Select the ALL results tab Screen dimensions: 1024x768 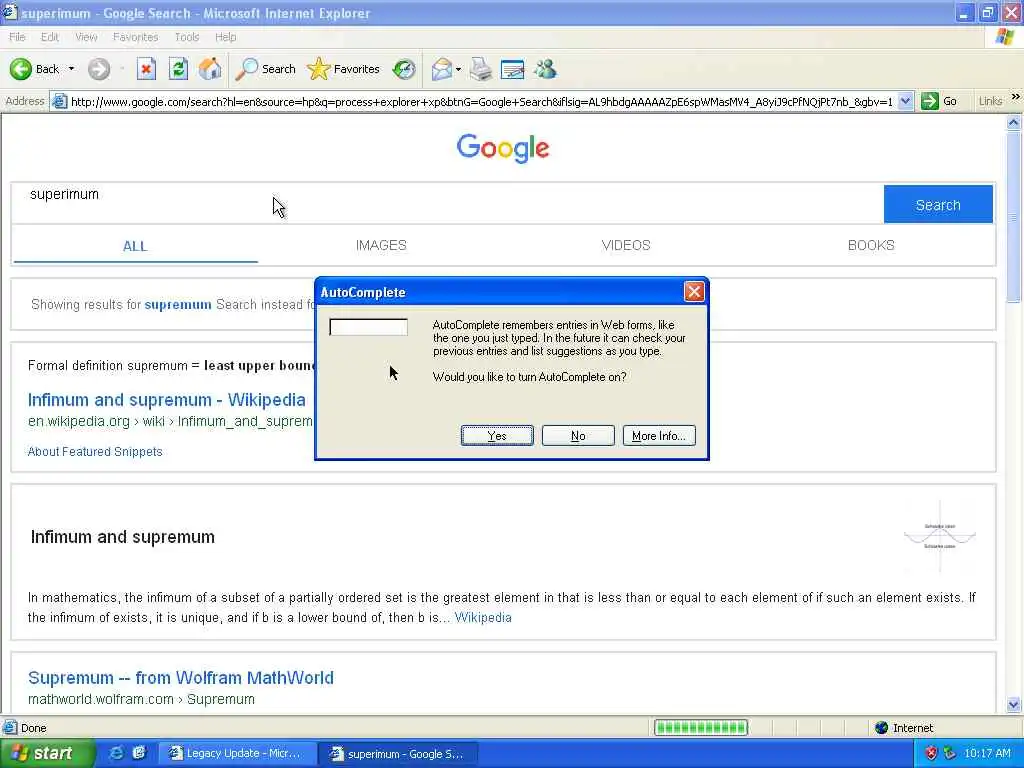click(135, 246)
